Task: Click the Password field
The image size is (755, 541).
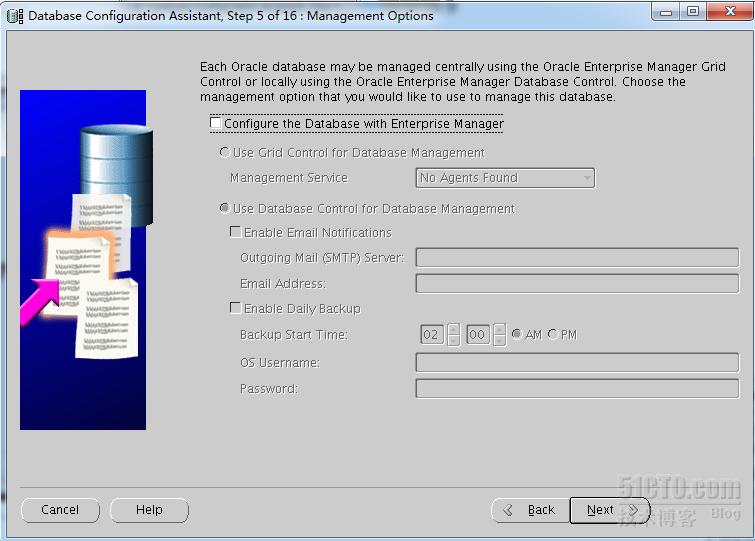Action: point(577,388)
